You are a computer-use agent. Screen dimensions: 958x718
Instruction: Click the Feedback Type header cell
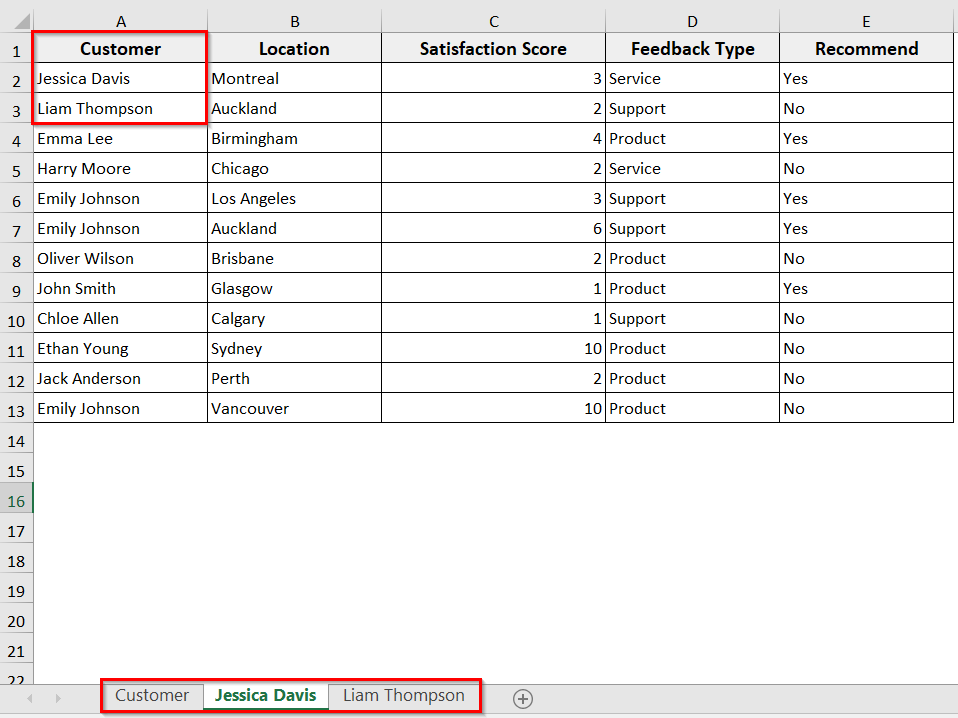(x=692, y=48)
